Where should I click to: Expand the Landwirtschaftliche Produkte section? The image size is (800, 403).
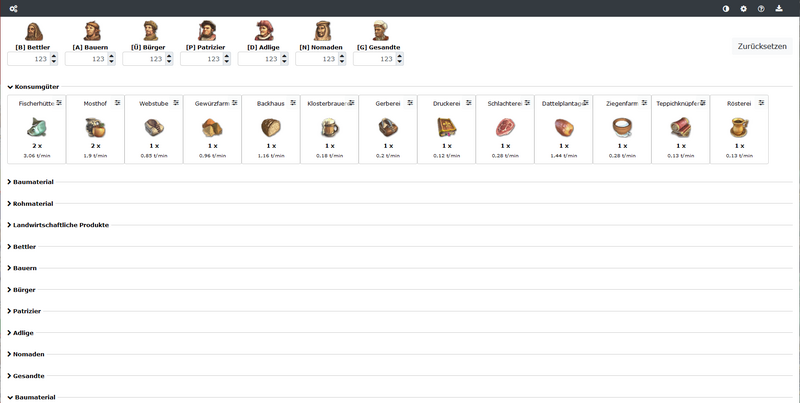58,225
